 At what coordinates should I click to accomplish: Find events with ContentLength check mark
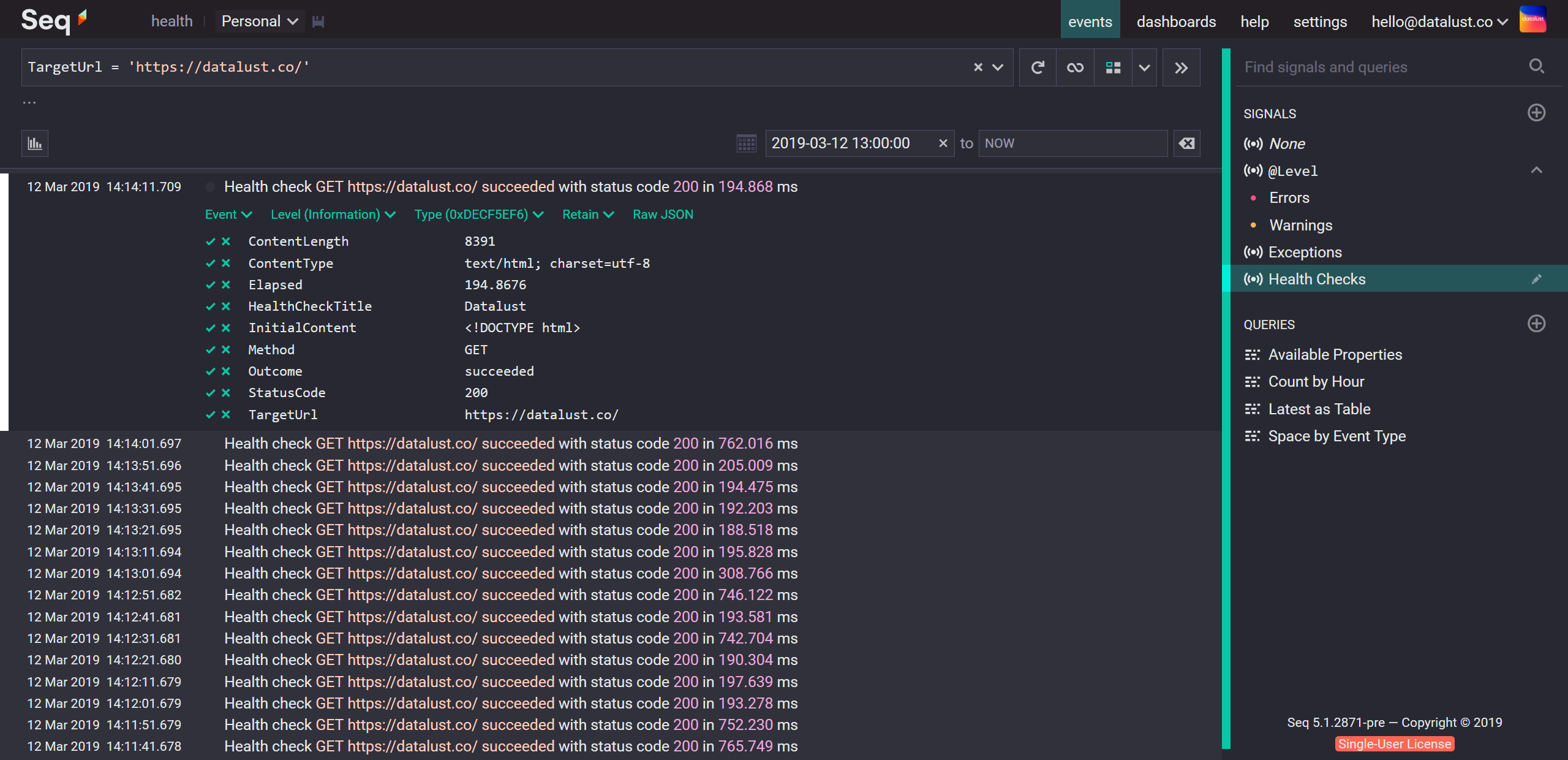[x=211, y=241]
